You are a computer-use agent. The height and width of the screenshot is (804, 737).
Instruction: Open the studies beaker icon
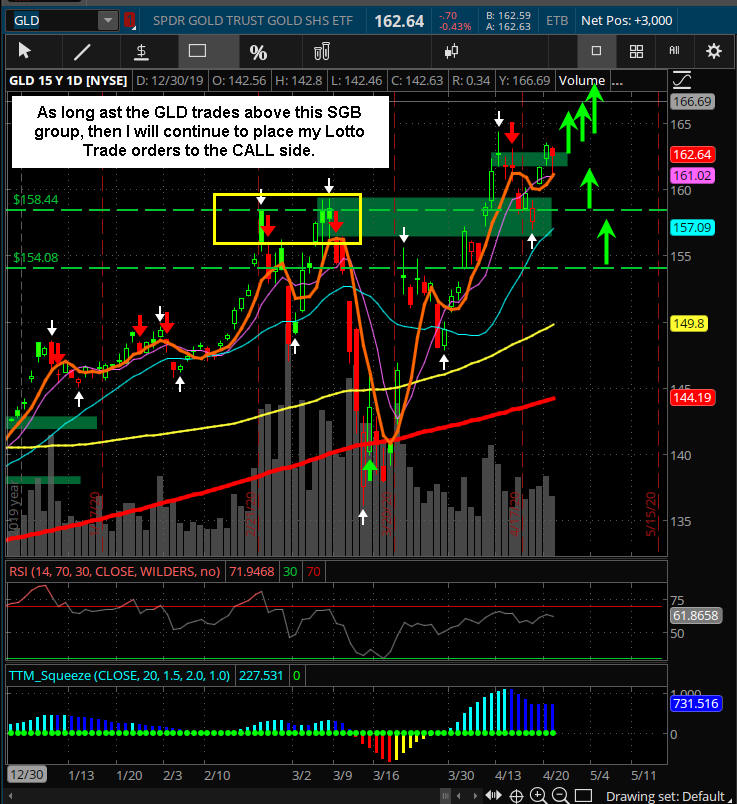pyautogui.click(x=321, y=51)
